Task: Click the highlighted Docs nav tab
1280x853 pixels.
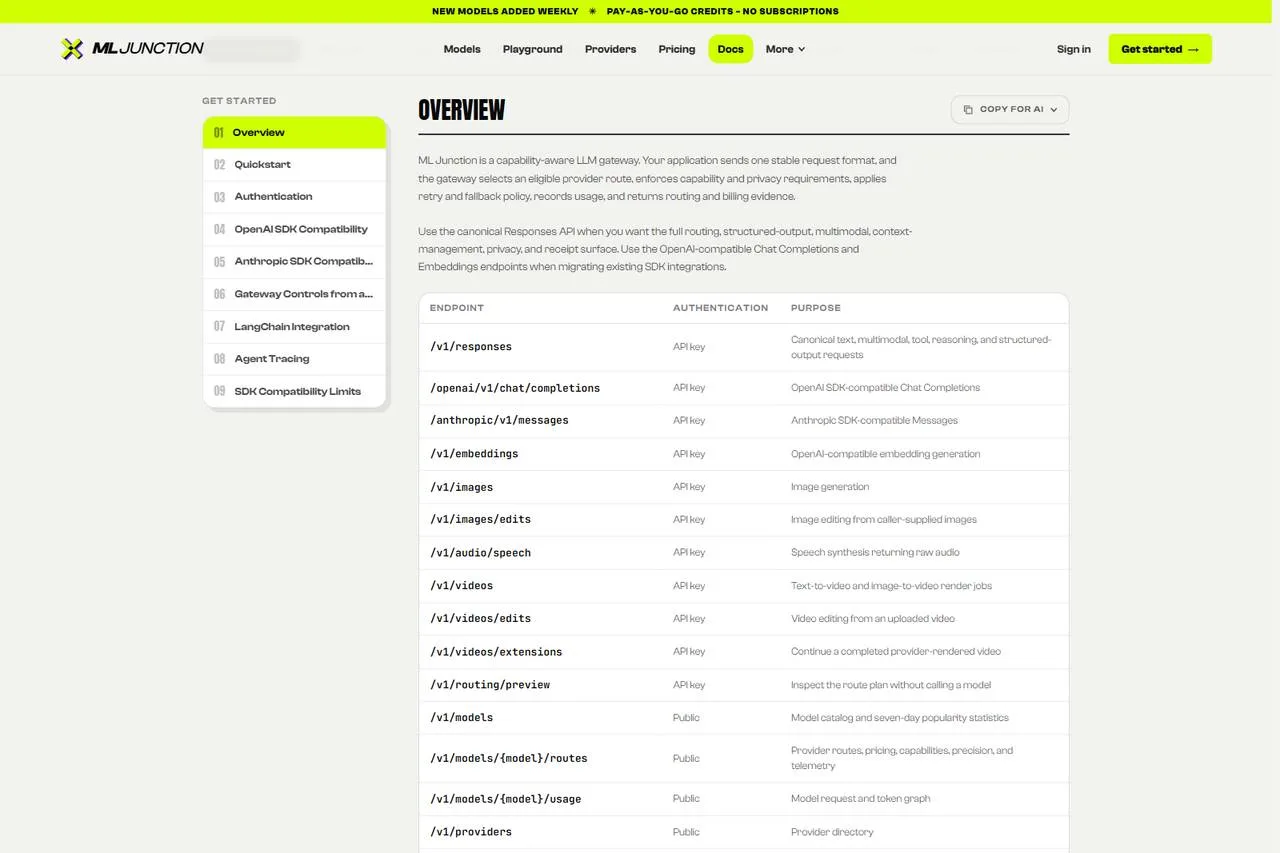Action: [731, 49]
